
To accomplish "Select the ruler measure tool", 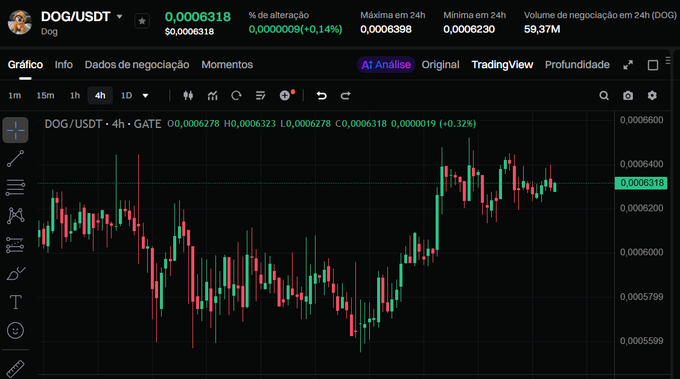I will click(x=16, y=369).
